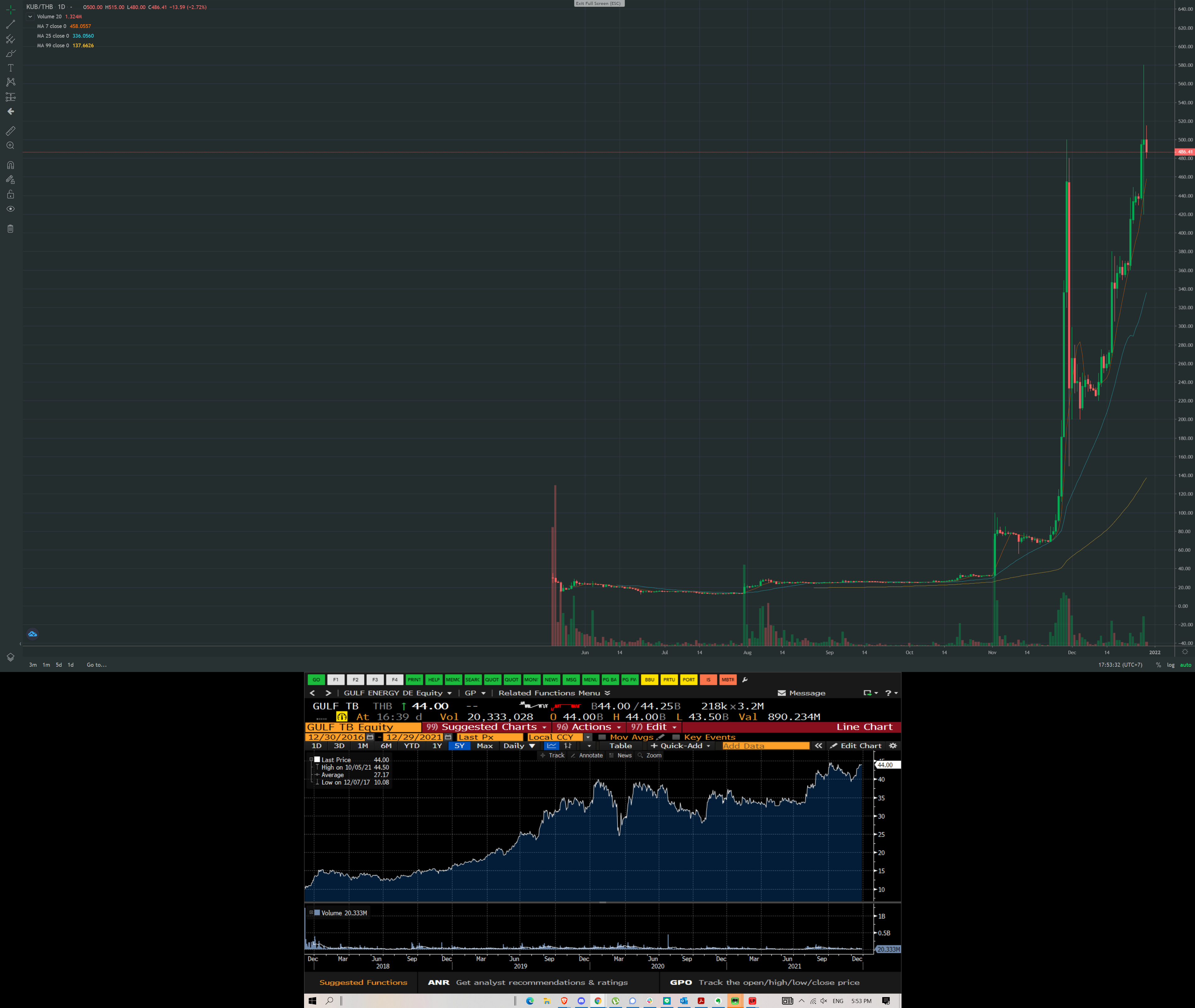Open the GP function dropdown

[x=475, y=693]
